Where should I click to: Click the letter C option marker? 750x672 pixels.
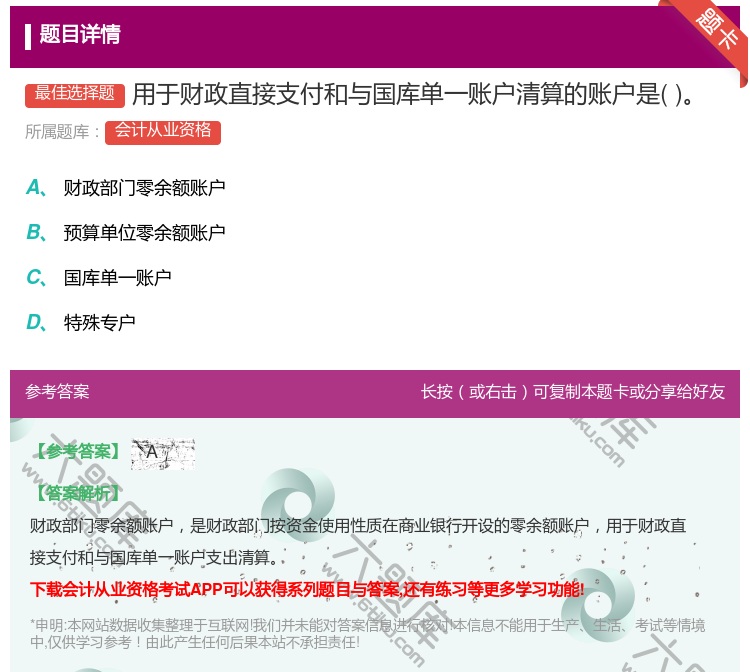36,278
